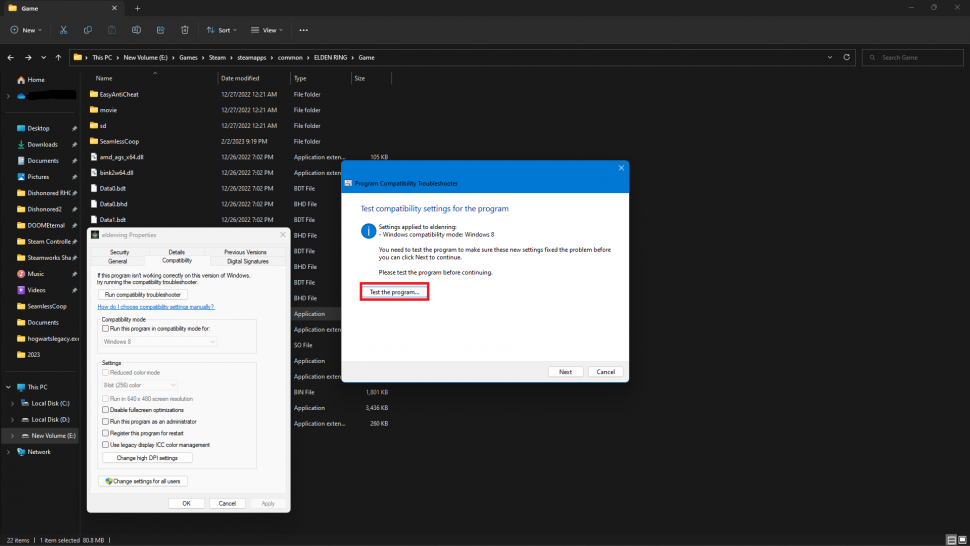970x546 pixels.
Task: Open 'How do I choose compatibility settings manually?' link
Action: 155,307
